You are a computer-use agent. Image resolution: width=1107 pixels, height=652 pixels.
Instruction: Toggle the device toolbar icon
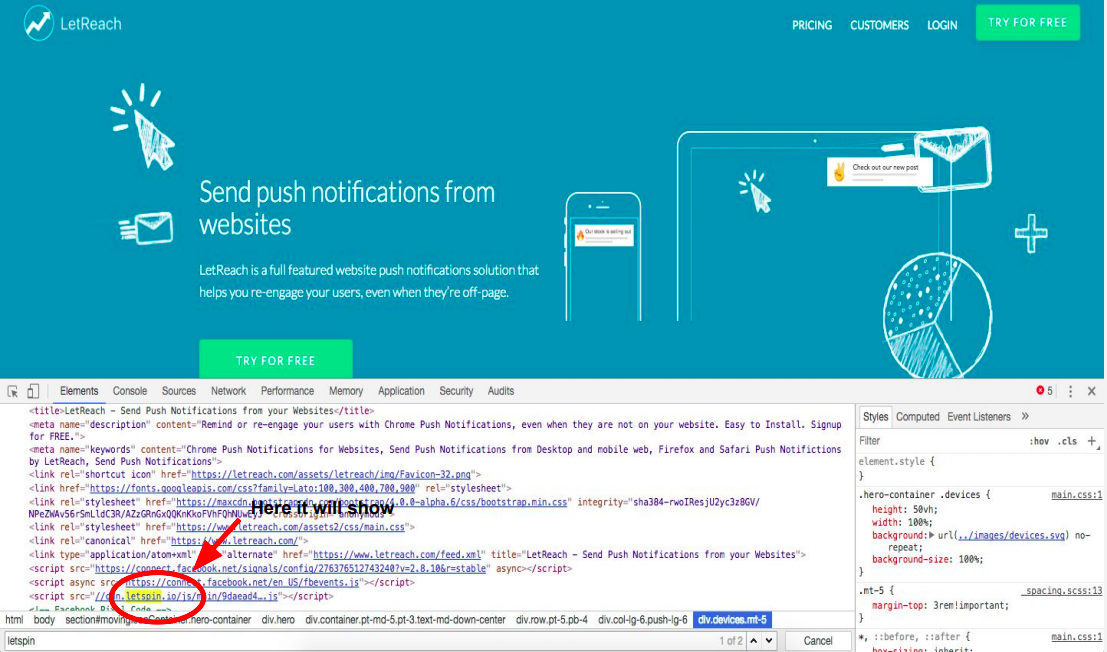coord(33,391)
